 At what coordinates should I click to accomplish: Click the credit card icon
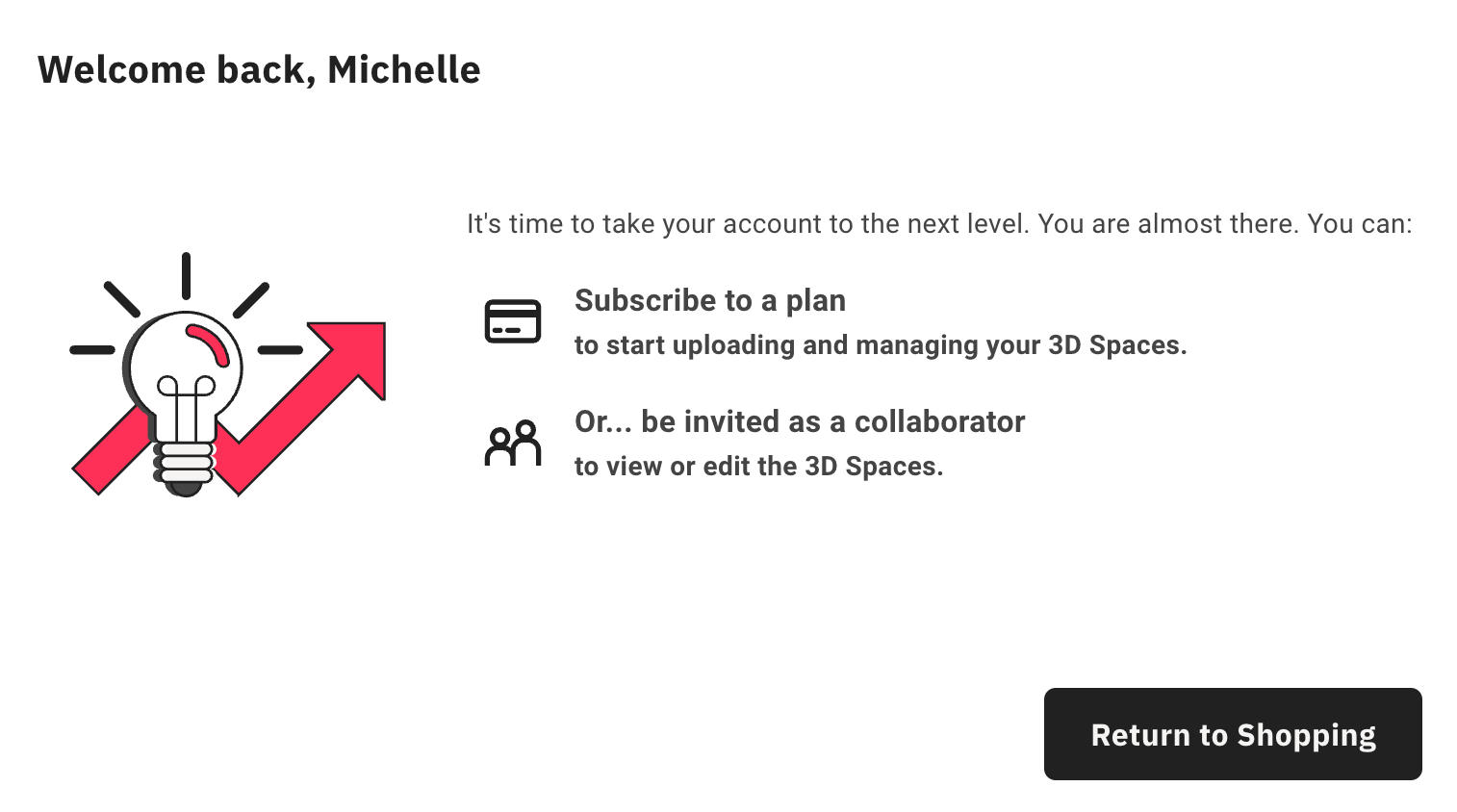[x=512, y=321]
